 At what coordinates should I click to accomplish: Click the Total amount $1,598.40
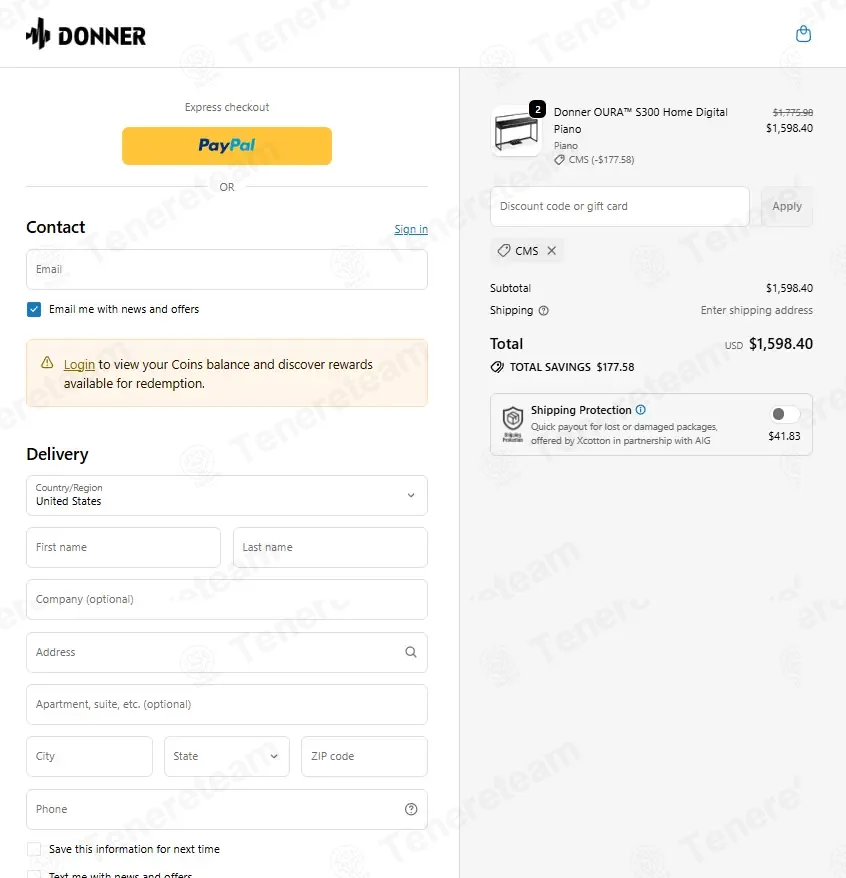pyautogui.click(x=780, y=344)
